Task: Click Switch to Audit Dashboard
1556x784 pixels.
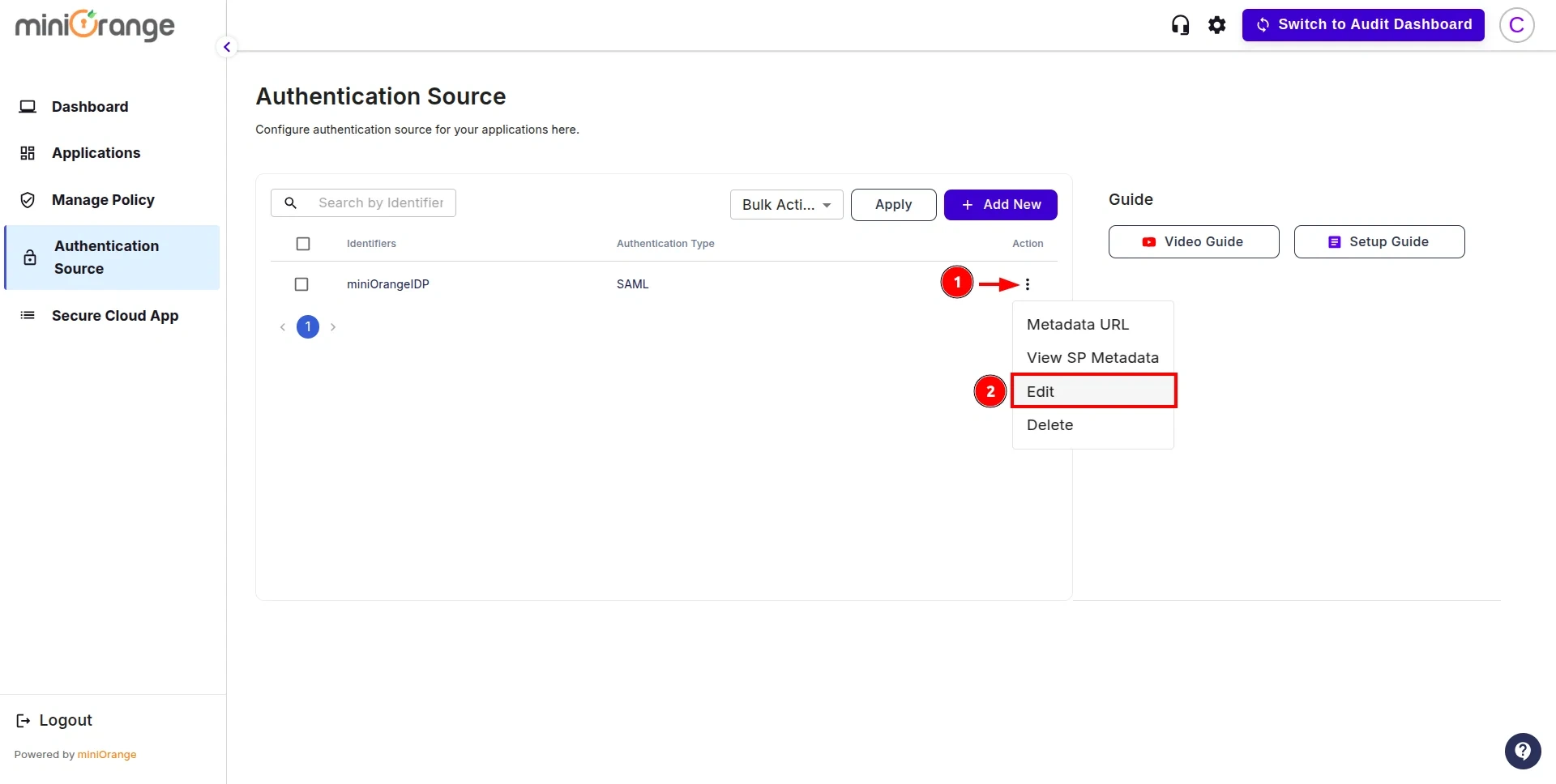Action: (x=1363, y=24)
